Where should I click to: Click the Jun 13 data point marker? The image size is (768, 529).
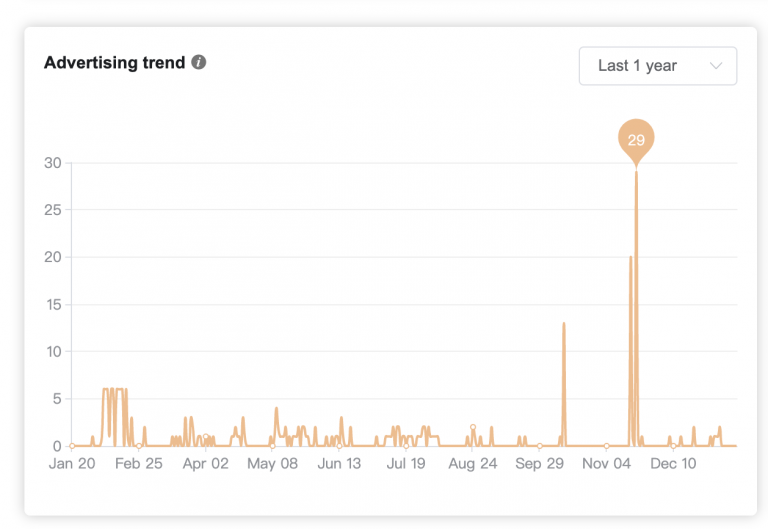pos(339,446)
